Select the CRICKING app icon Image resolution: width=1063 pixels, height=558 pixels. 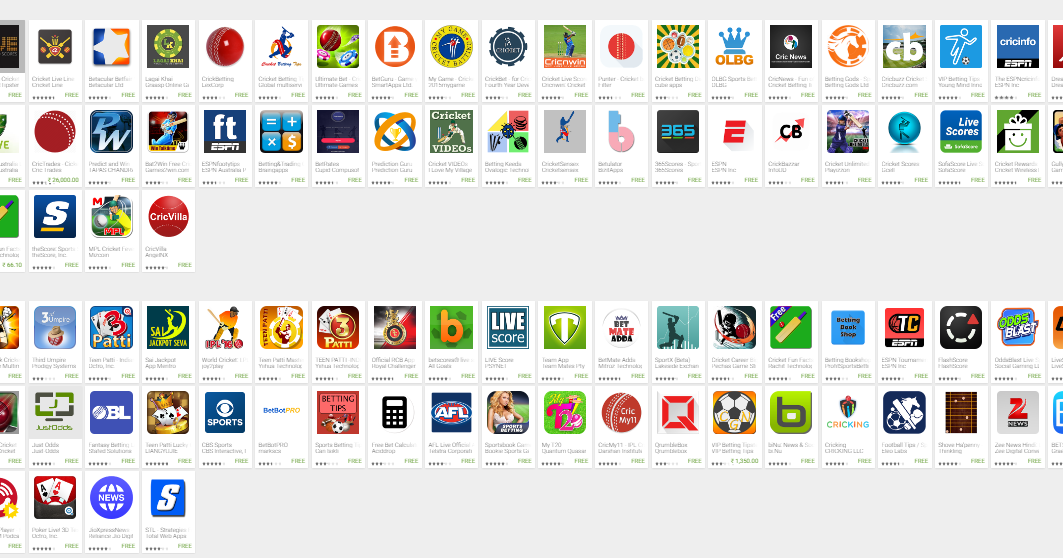coord(847,412)
